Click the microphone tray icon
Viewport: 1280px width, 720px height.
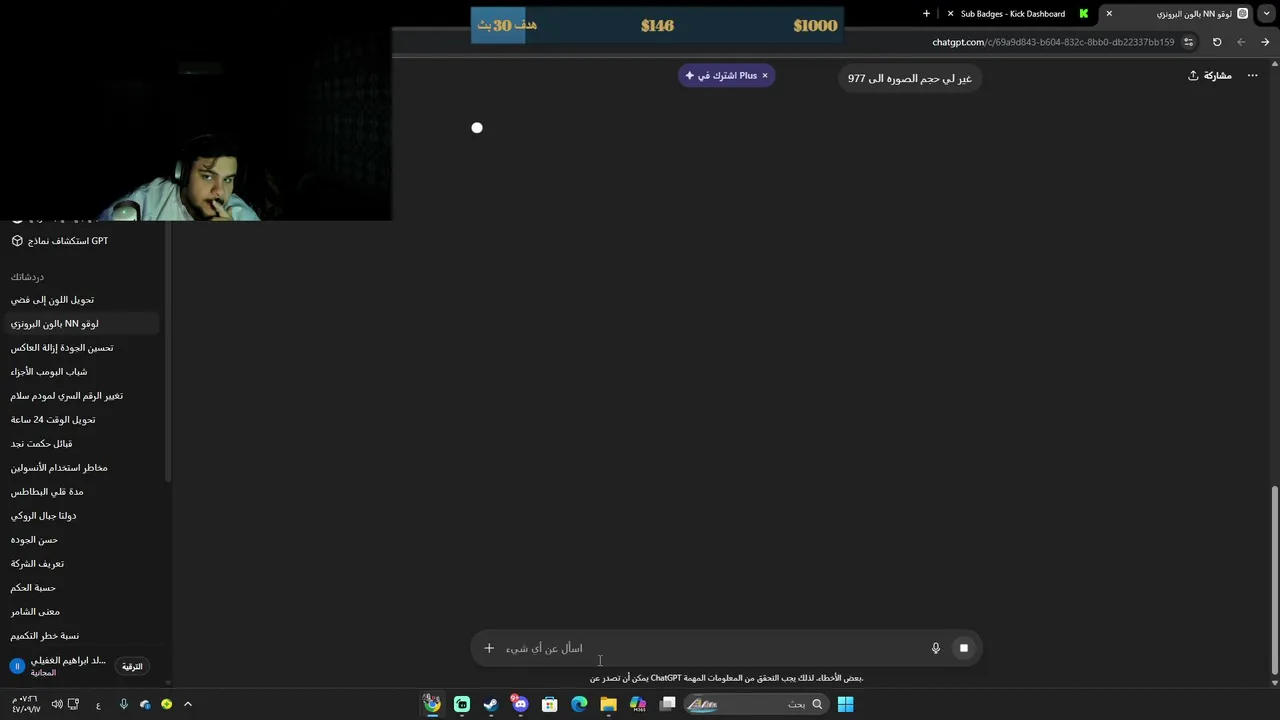[124, 704]
